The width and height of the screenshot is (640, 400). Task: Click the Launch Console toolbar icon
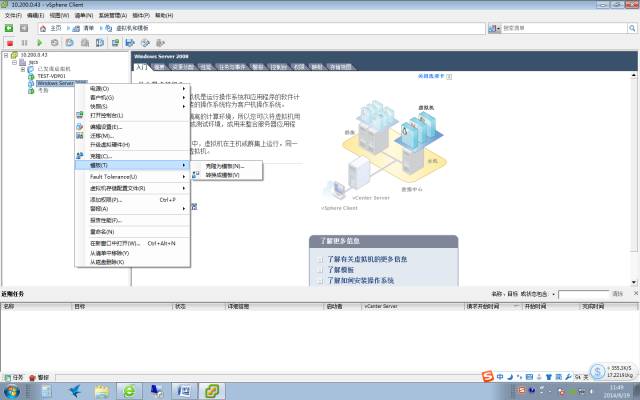pyautogui.click(x=115, y=42)
